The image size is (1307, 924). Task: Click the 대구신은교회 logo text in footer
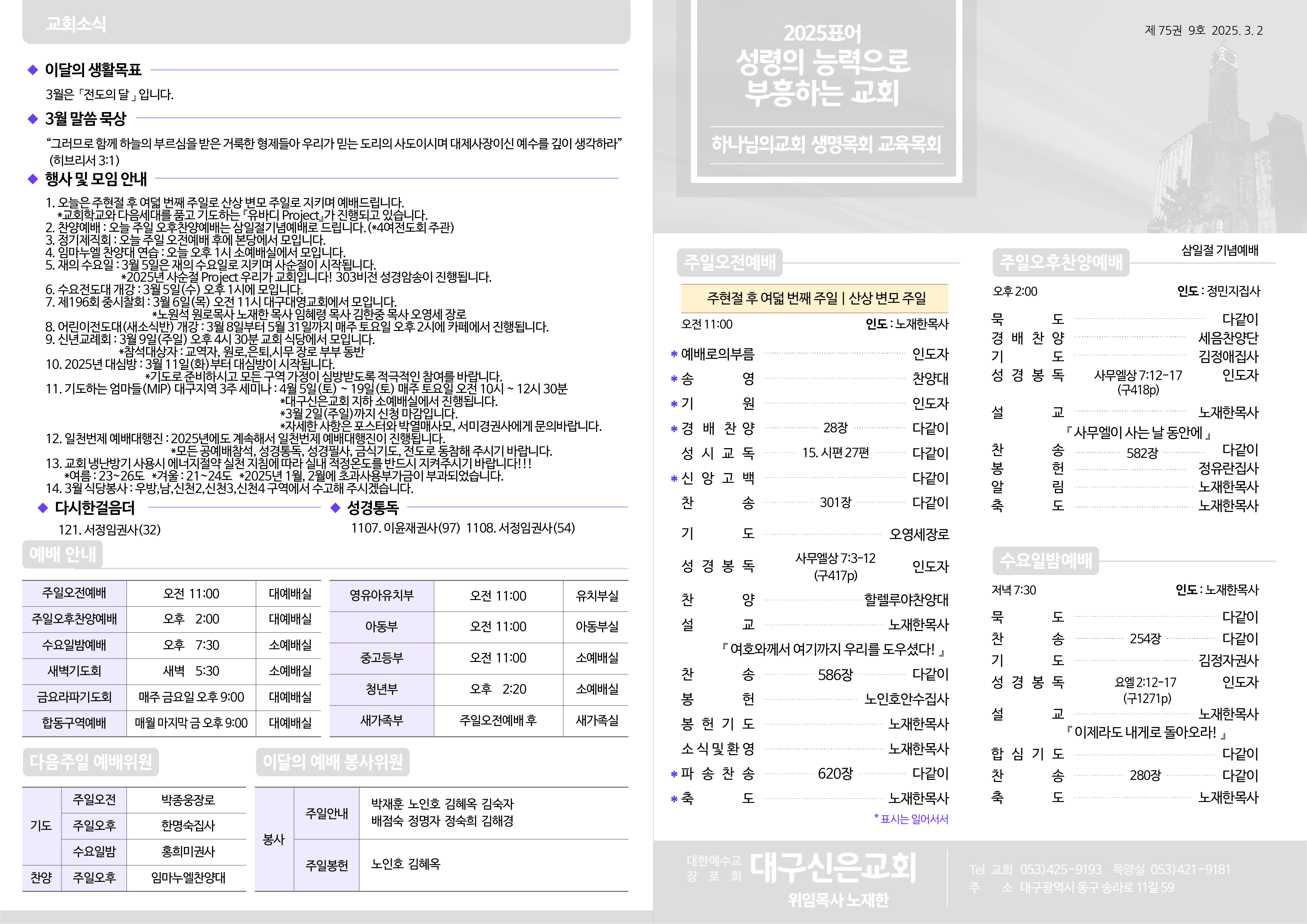832,867
